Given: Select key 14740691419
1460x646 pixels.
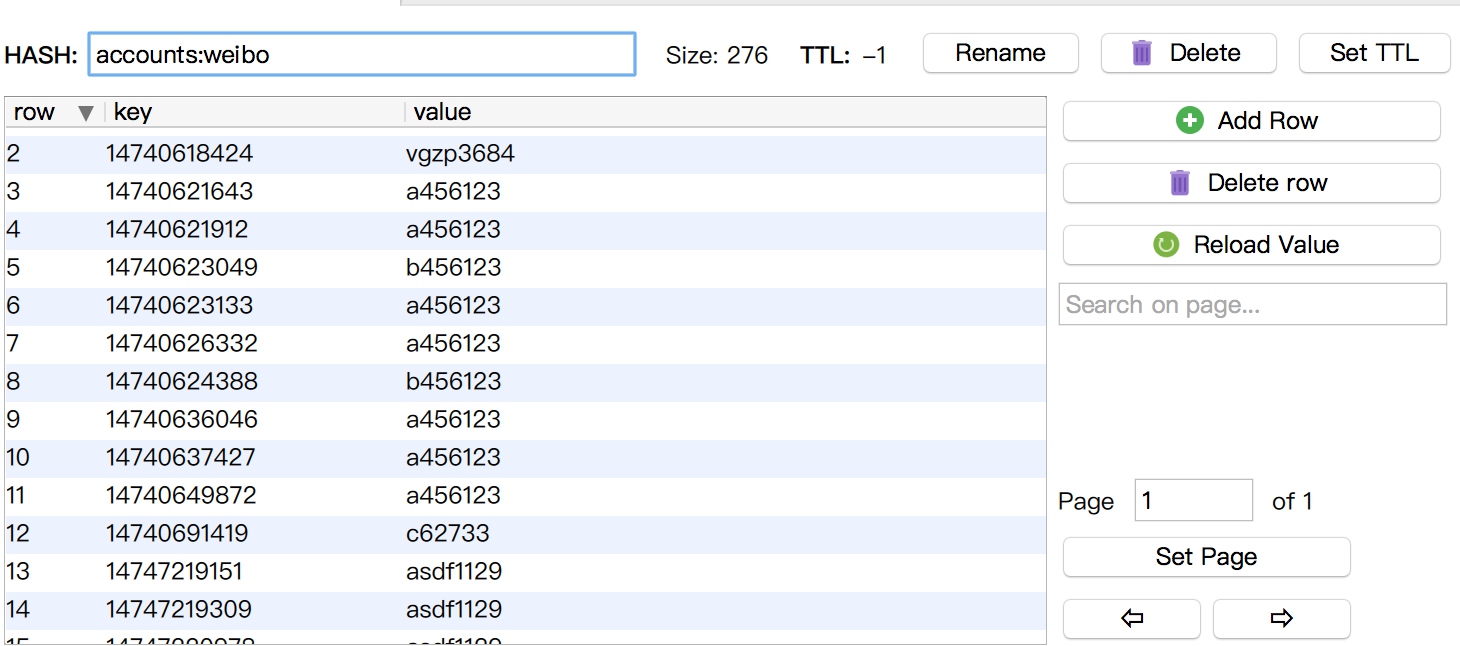Looking at the screenshot, I should coord(177,534).
